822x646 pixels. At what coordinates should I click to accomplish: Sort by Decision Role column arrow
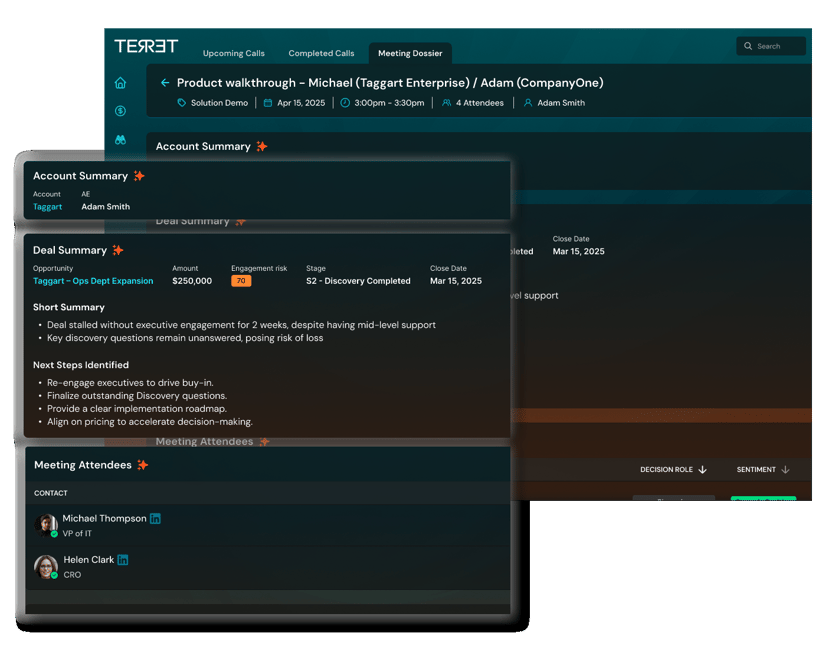[702, 470]
